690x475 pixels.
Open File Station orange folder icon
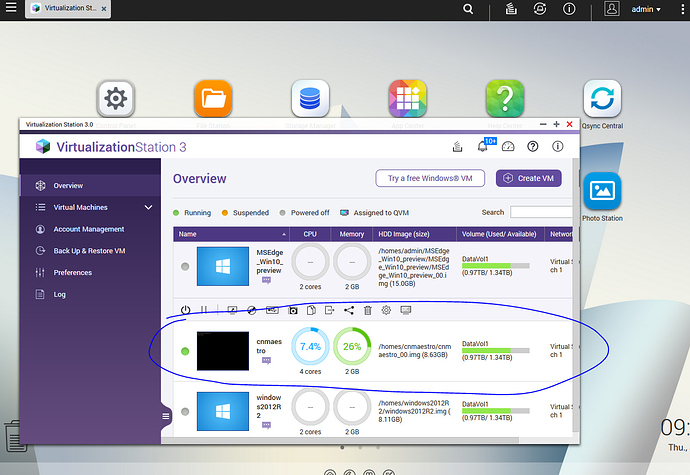pos(213,98)
